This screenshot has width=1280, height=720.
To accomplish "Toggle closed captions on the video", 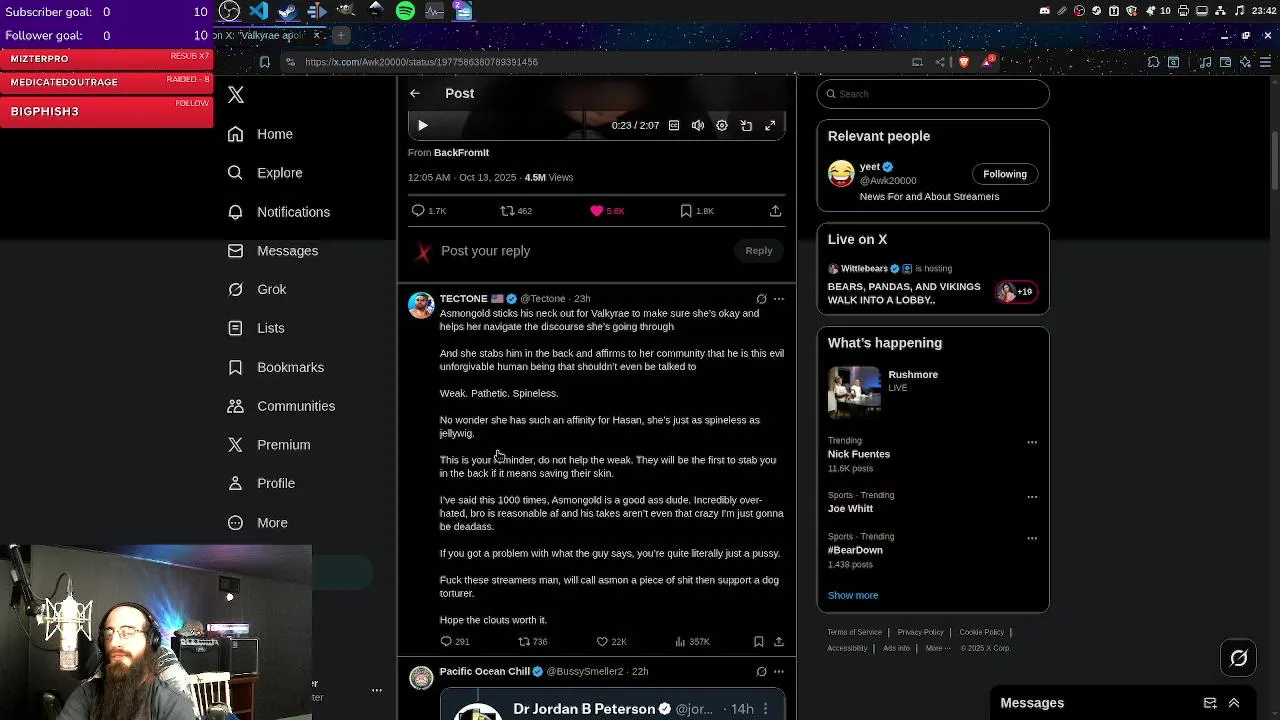I will point(674,126).
